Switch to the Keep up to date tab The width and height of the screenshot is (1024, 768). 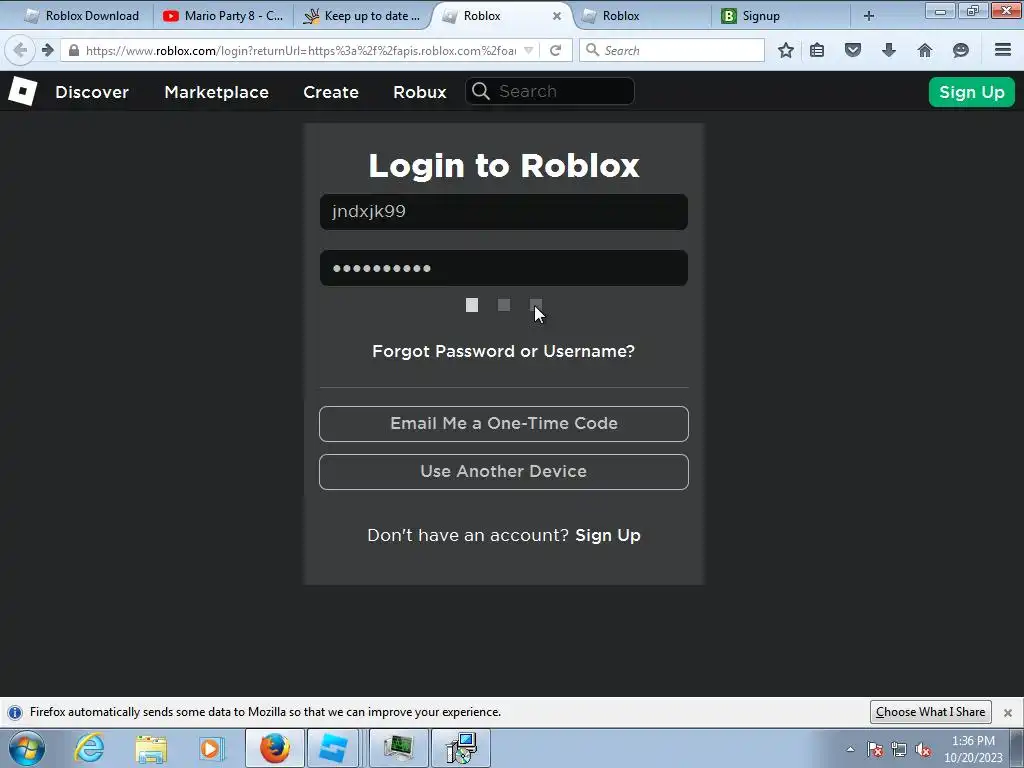pyautogui.click(x=362, y=16)
